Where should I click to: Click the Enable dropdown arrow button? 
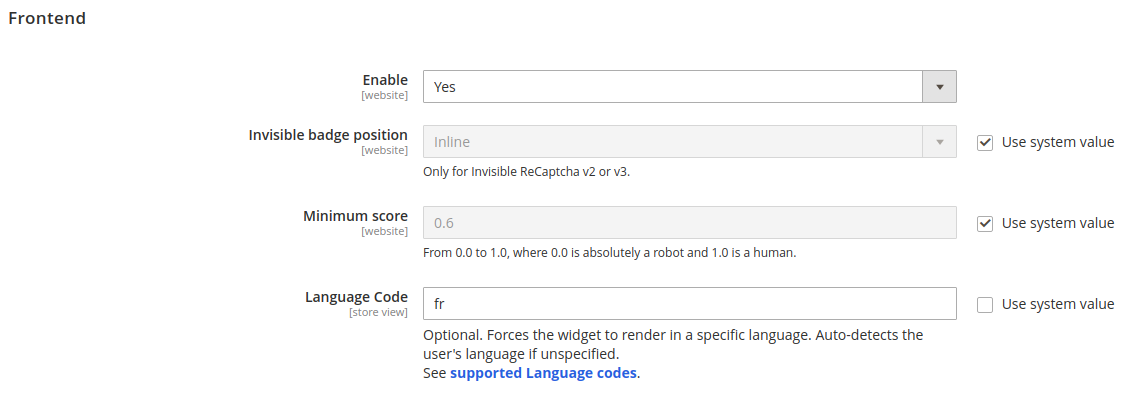click(x=939, y=87)
